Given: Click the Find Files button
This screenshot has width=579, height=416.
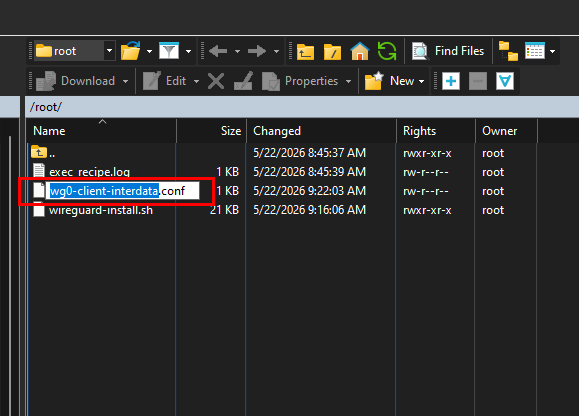Looking at the screenshot, I should pos(448,51).
